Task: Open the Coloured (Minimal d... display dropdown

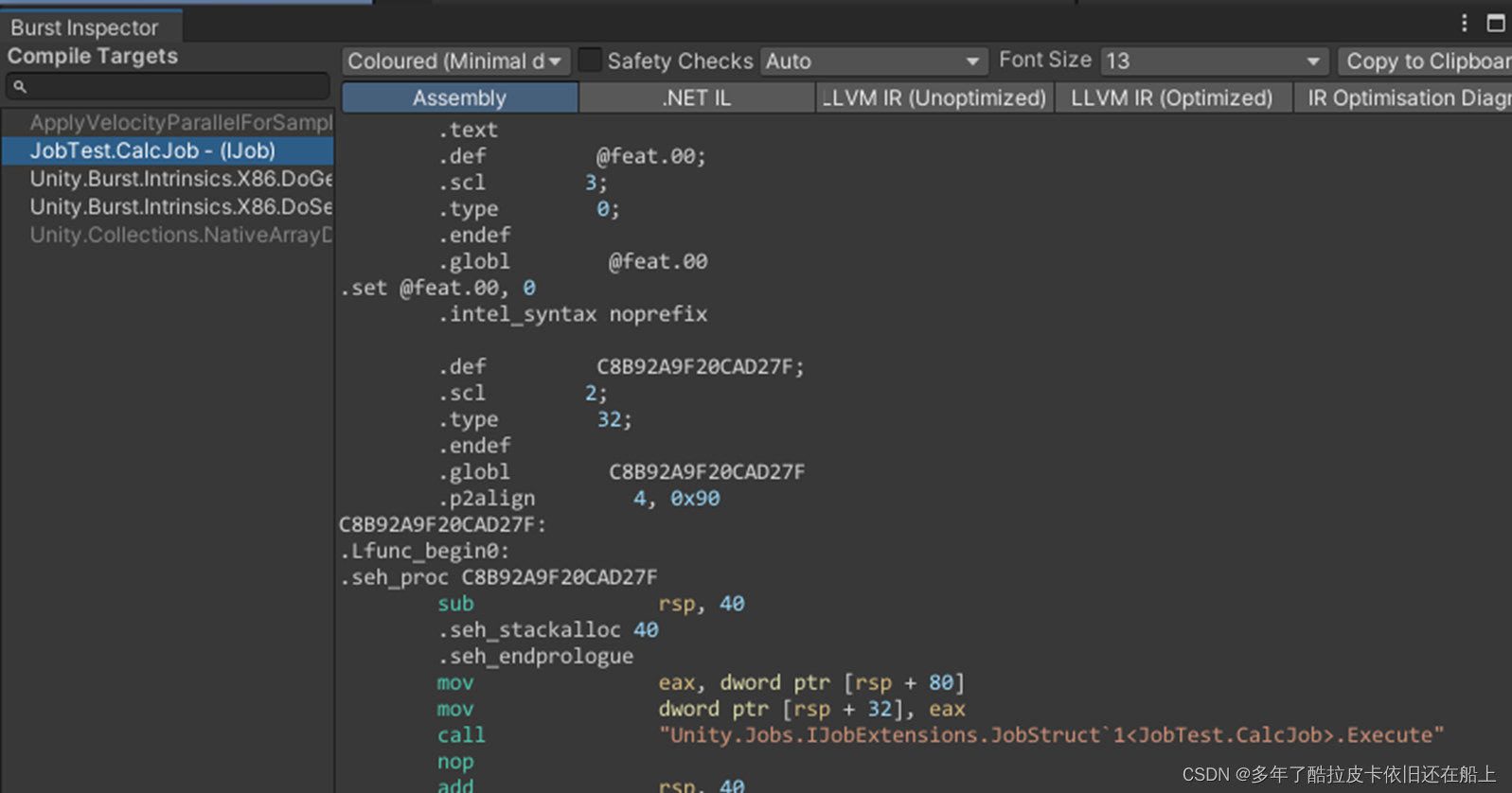Action: pos(455,62)
